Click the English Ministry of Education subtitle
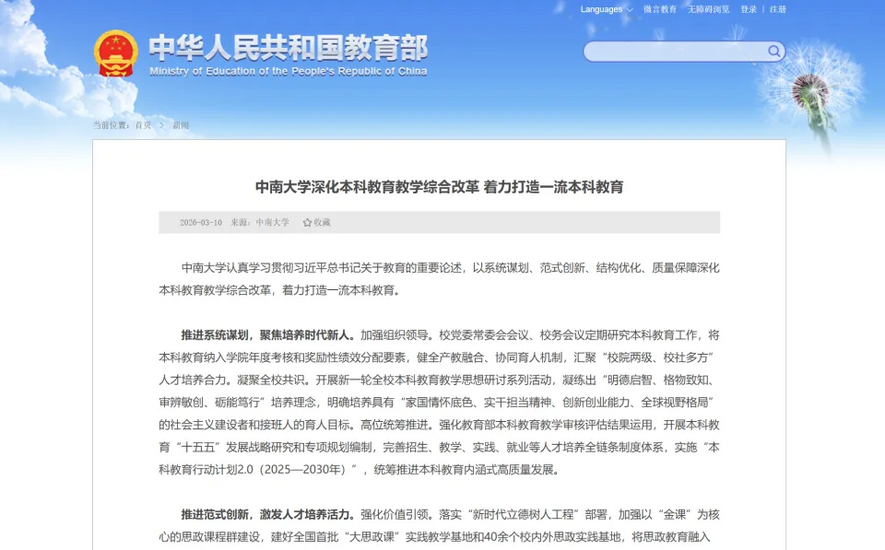885x550 pixels. (x=288, y=72)
